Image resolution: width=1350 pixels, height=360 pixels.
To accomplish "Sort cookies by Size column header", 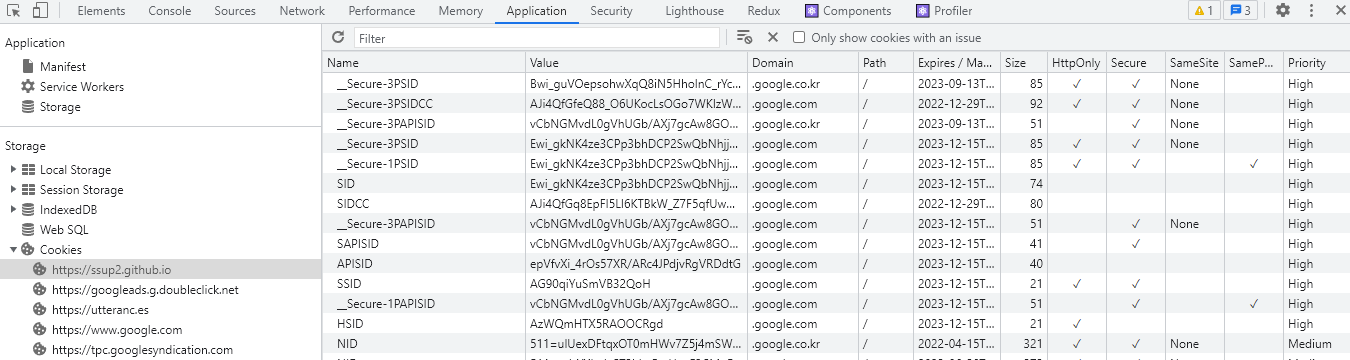I will click(x=1024, y=62).
